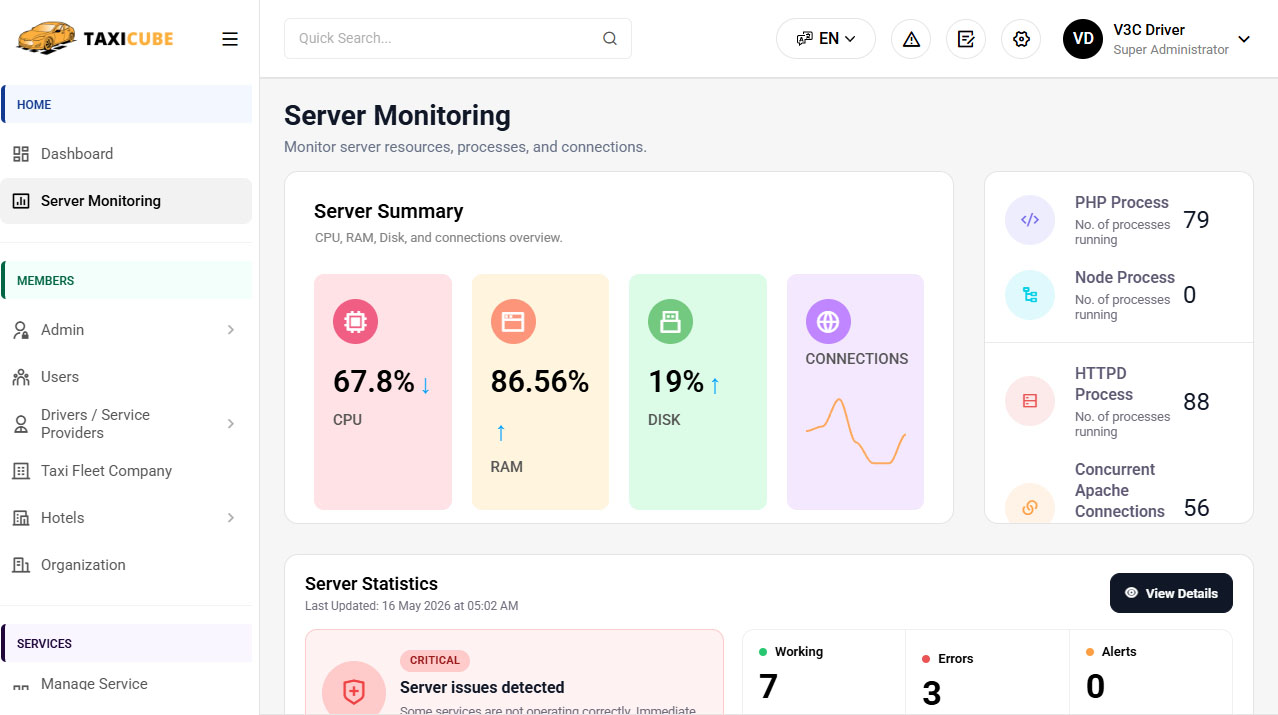Expand the Hotels submenu chevron
The height and width of the screenshot is (715, 1278).
click(x=231, y=518)
